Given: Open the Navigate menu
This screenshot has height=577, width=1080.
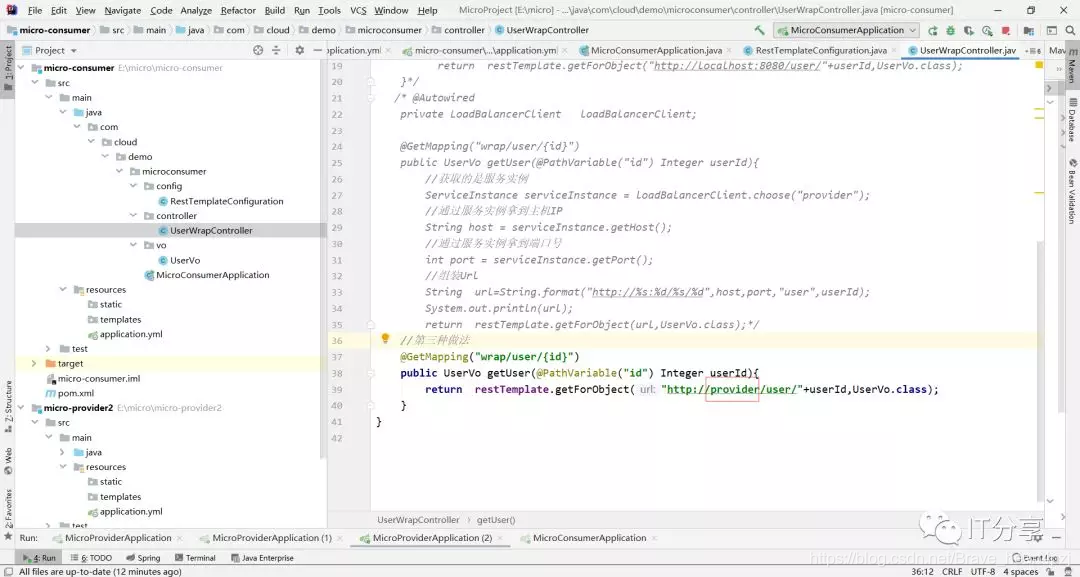Looking at the screenshot, I should click(x=123, y=10).
